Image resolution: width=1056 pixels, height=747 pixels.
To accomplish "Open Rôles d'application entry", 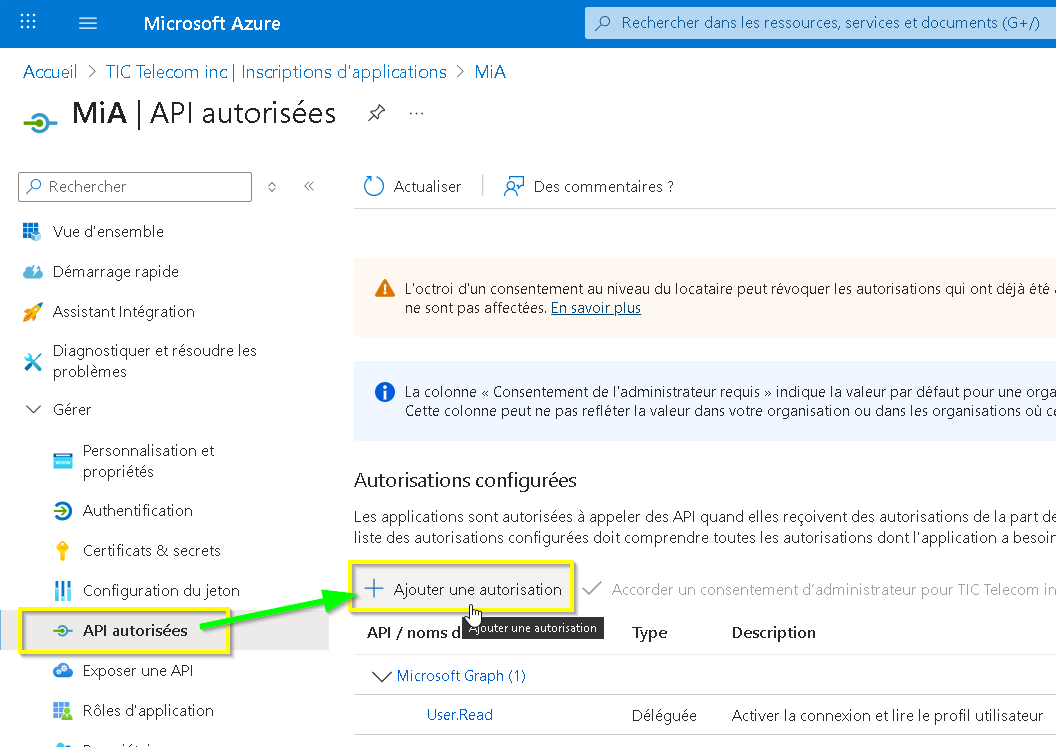I will click(148, 711).
